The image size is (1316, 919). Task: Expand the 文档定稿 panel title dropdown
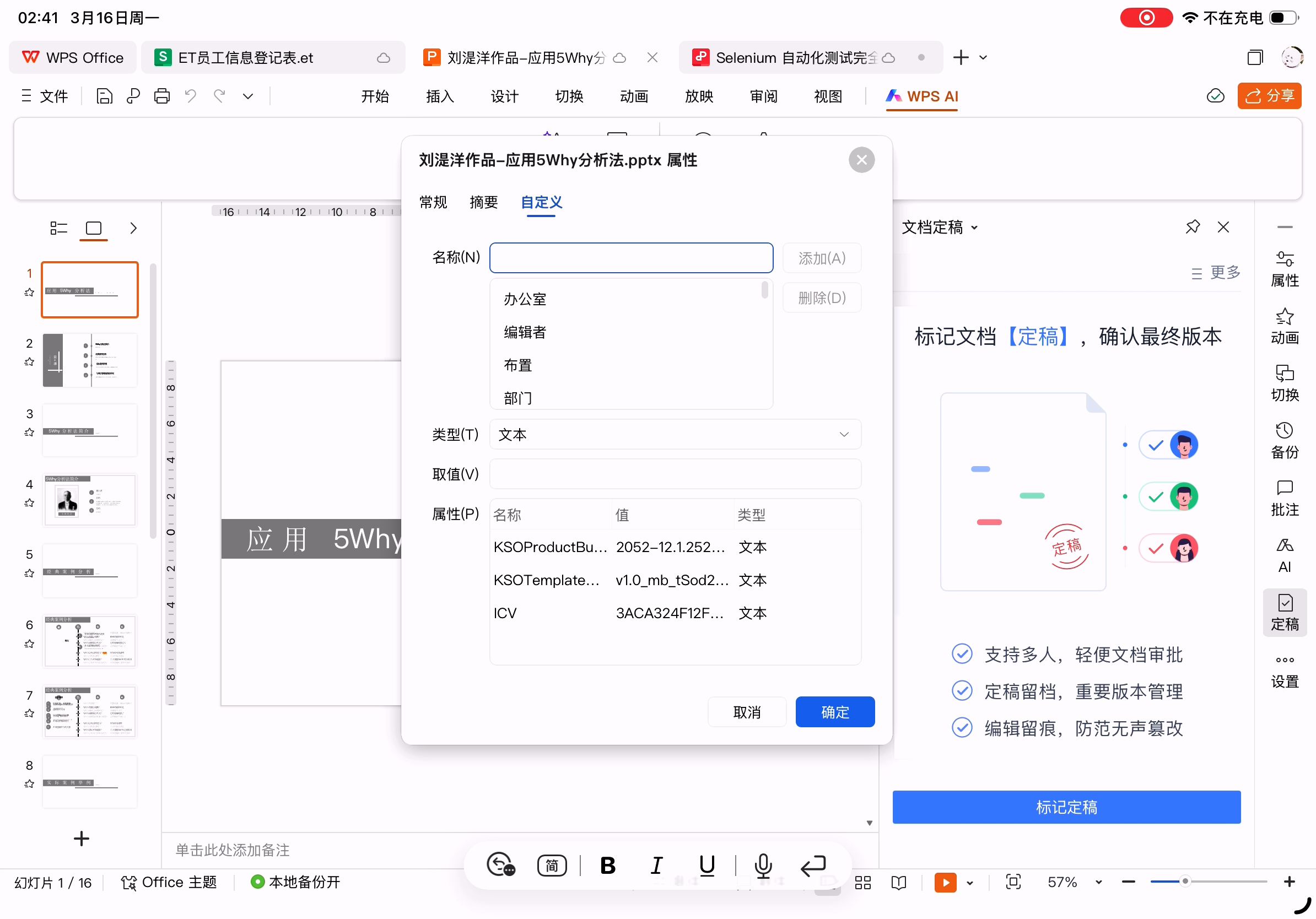pos(974,228)
